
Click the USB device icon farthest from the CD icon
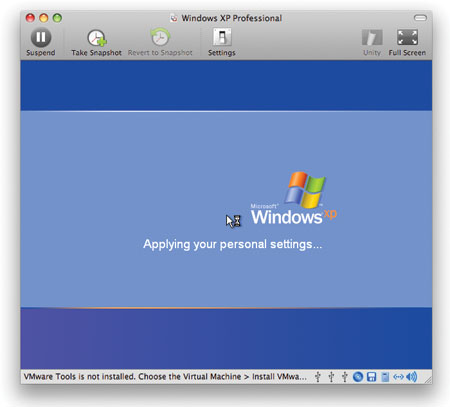click(318, 377)
